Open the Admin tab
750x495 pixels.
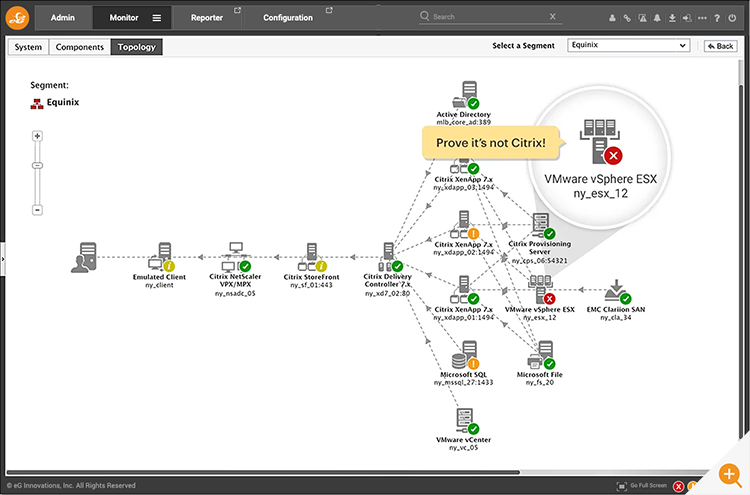pyautogui.click(x=63, y=18)
